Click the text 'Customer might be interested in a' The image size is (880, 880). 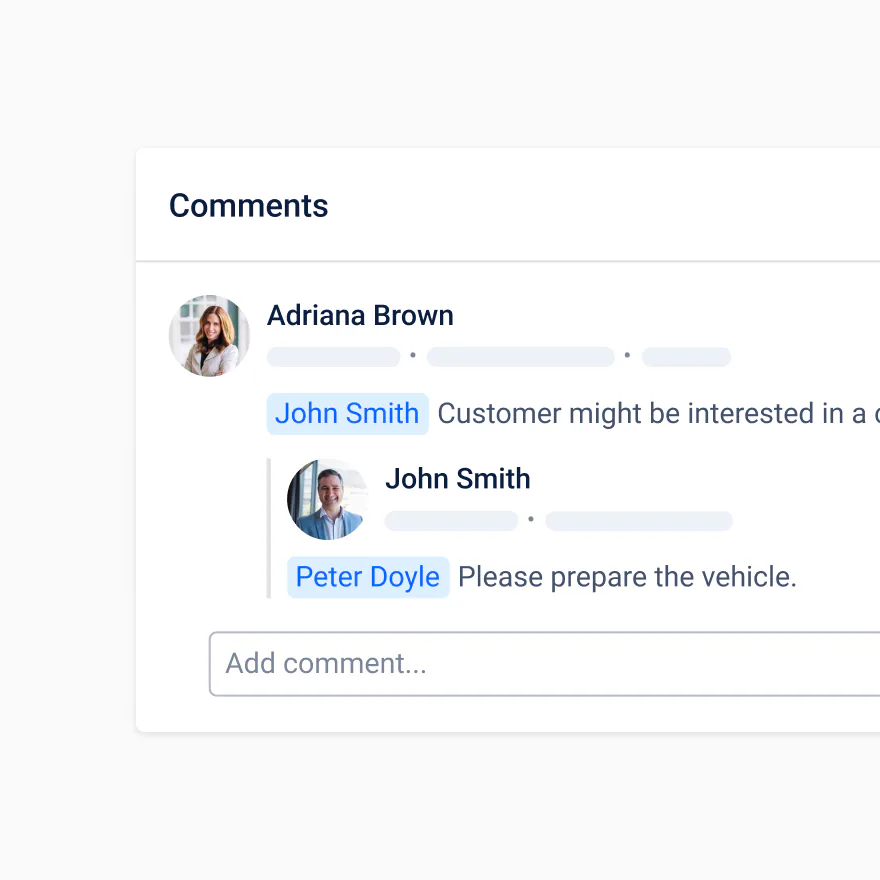click(652, 414)
